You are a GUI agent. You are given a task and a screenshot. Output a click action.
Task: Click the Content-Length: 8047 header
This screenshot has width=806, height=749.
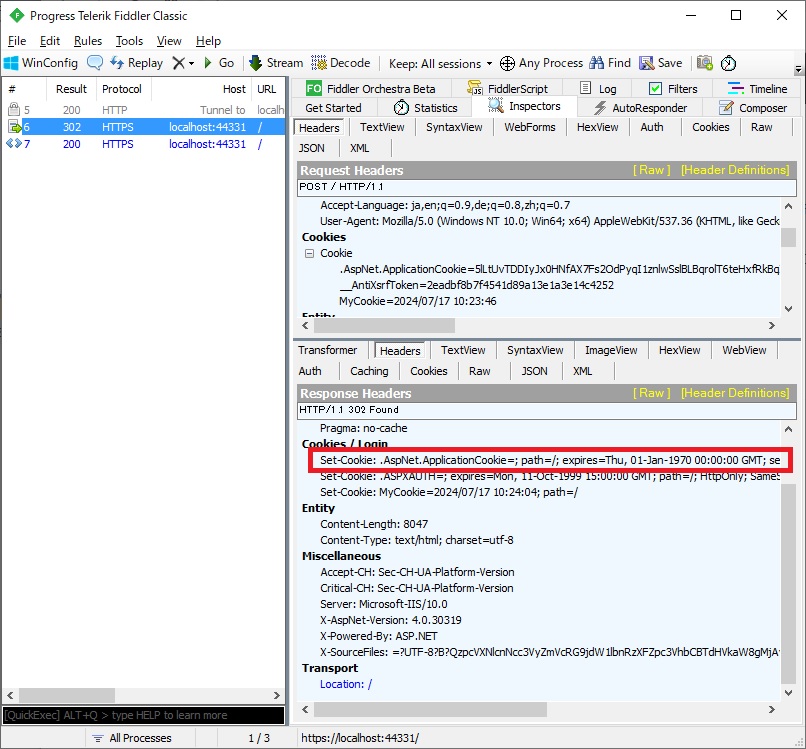(x=374, y=524)
